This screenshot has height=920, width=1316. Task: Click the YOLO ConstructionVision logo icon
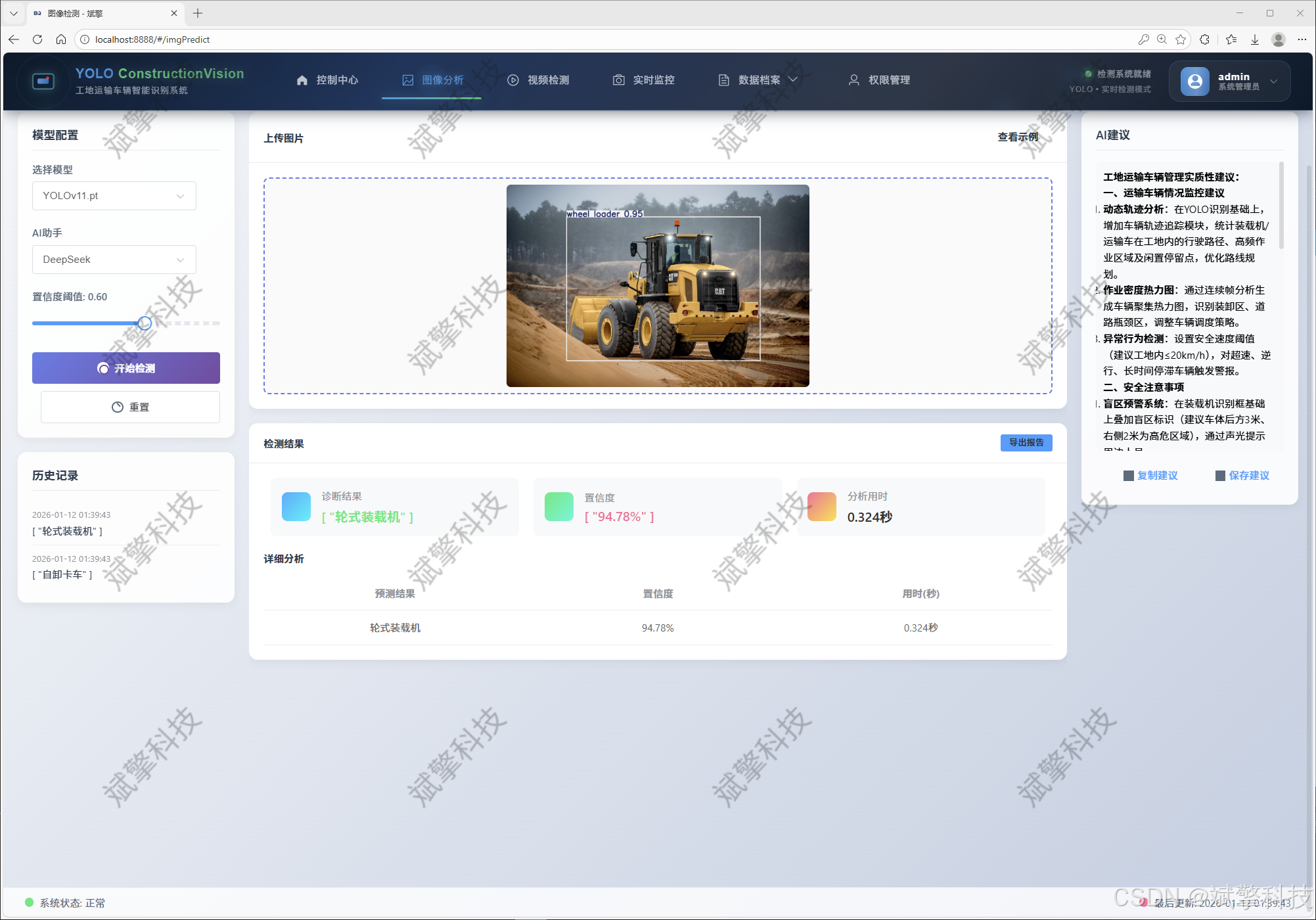pos(43,81)
